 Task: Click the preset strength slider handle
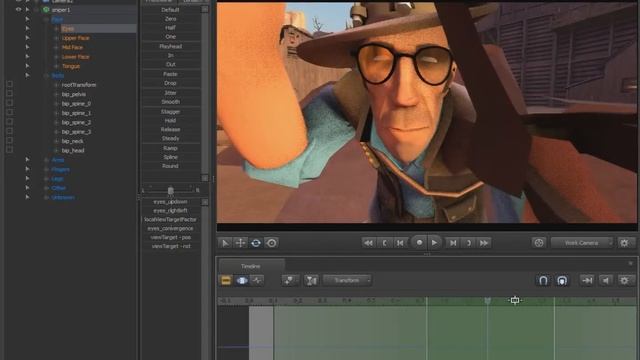pyautogui.click(x=171, y=190)
